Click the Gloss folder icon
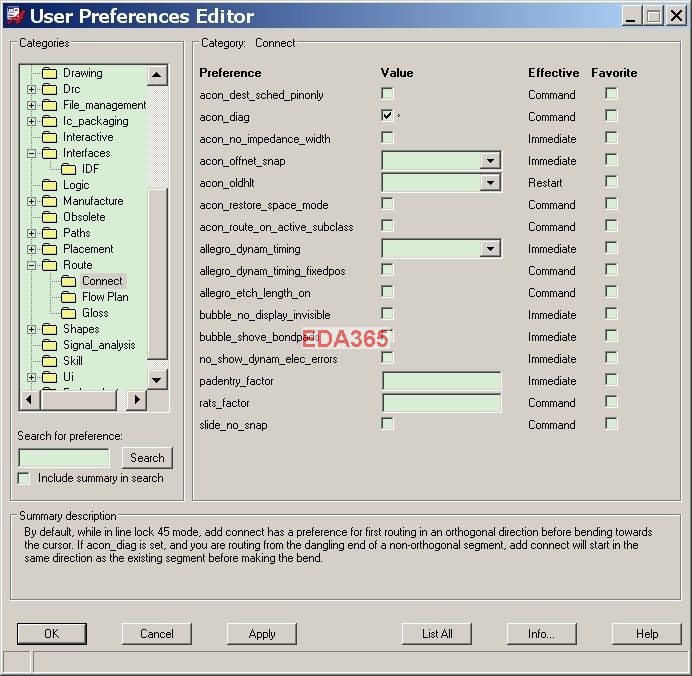 68,313
